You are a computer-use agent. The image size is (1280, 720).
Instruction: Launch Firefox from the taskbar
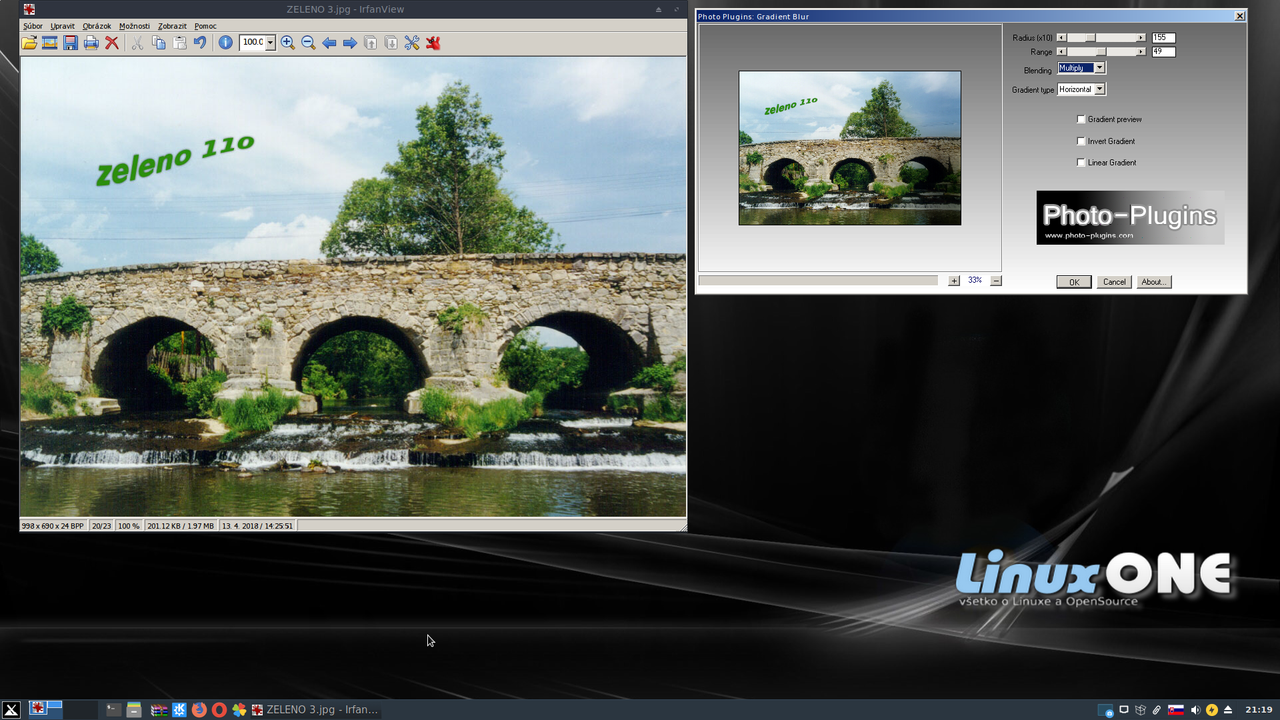[x=199, y=710]
